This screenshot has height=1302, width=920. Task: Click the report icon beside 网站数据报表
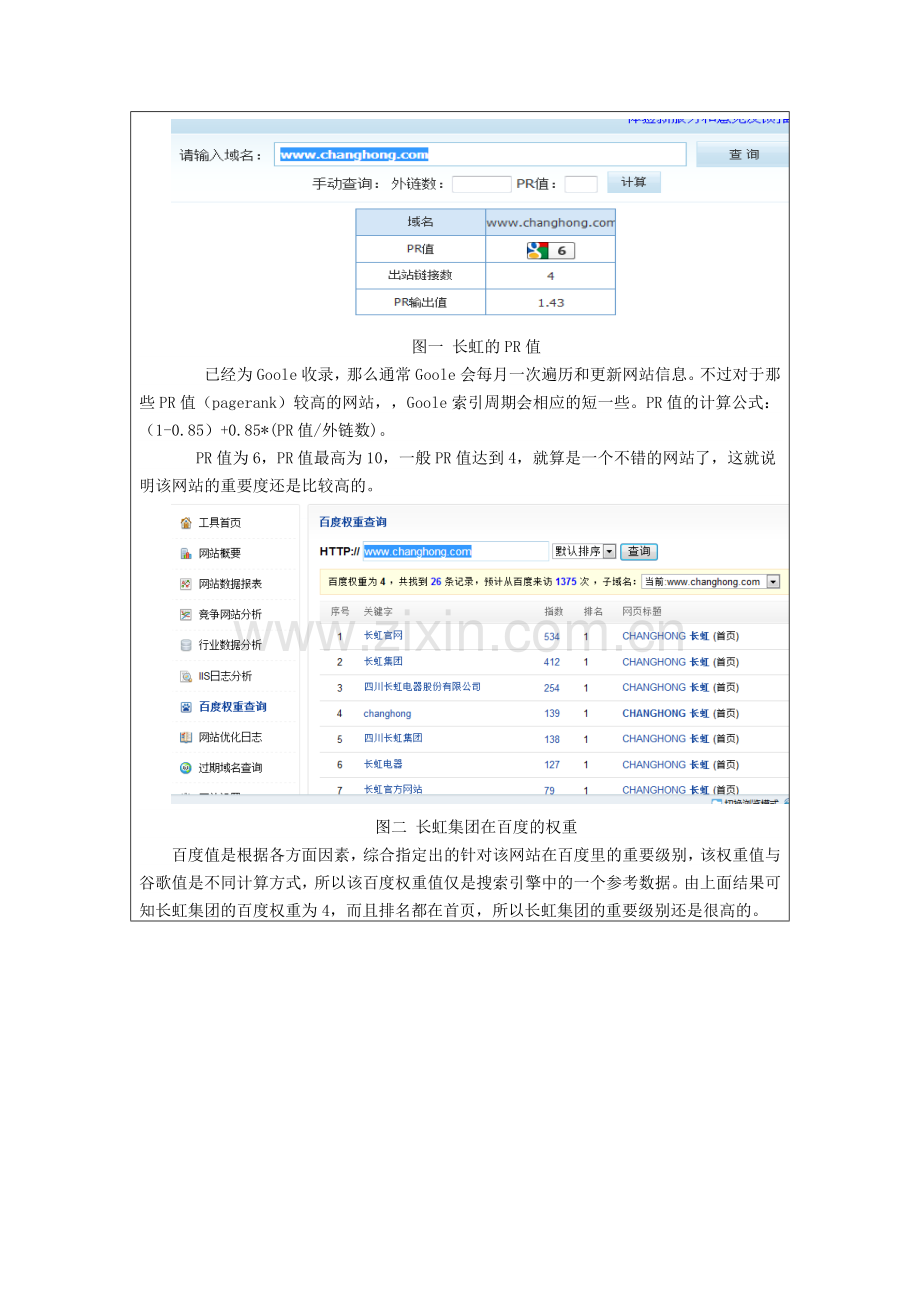point(186,584)
